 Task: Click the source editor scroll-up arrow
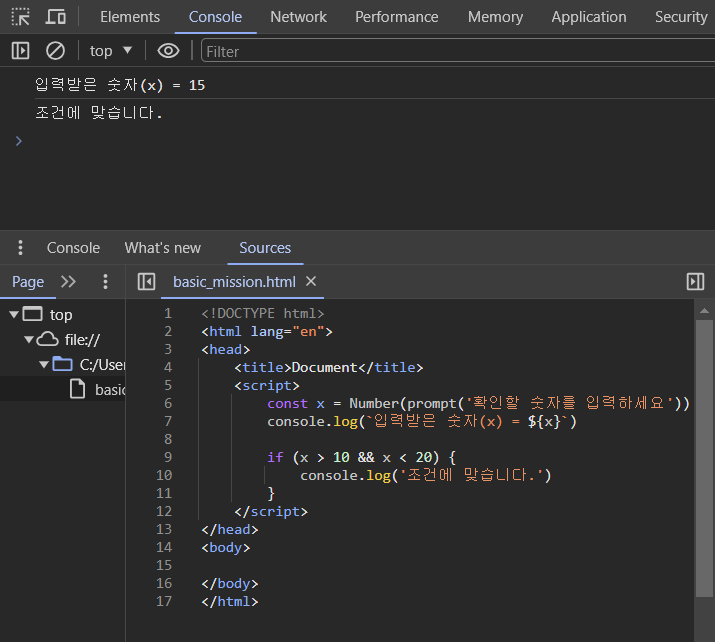tap(705, 311)
